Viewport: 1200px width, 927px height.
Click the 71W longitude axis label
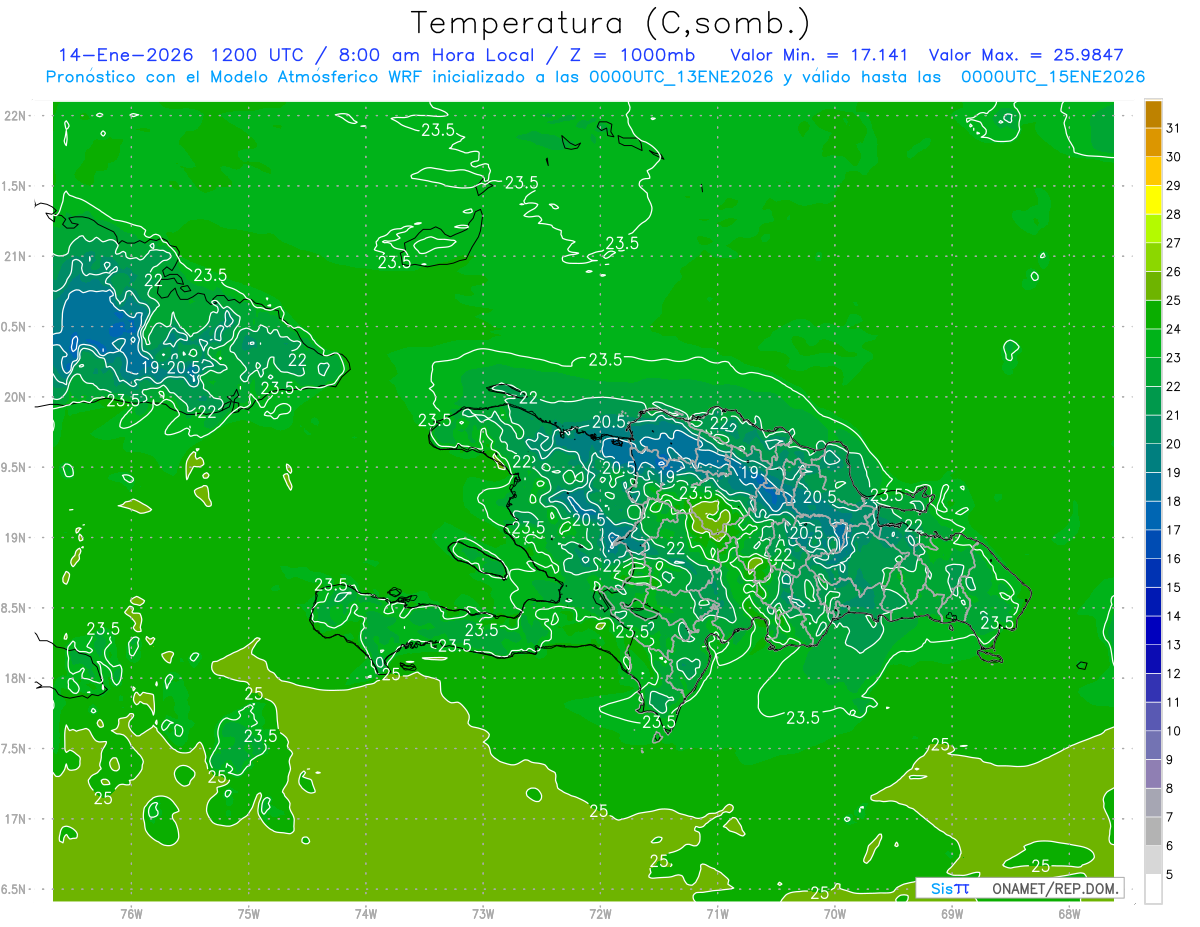pyautogui.click(x=717, y=913)
